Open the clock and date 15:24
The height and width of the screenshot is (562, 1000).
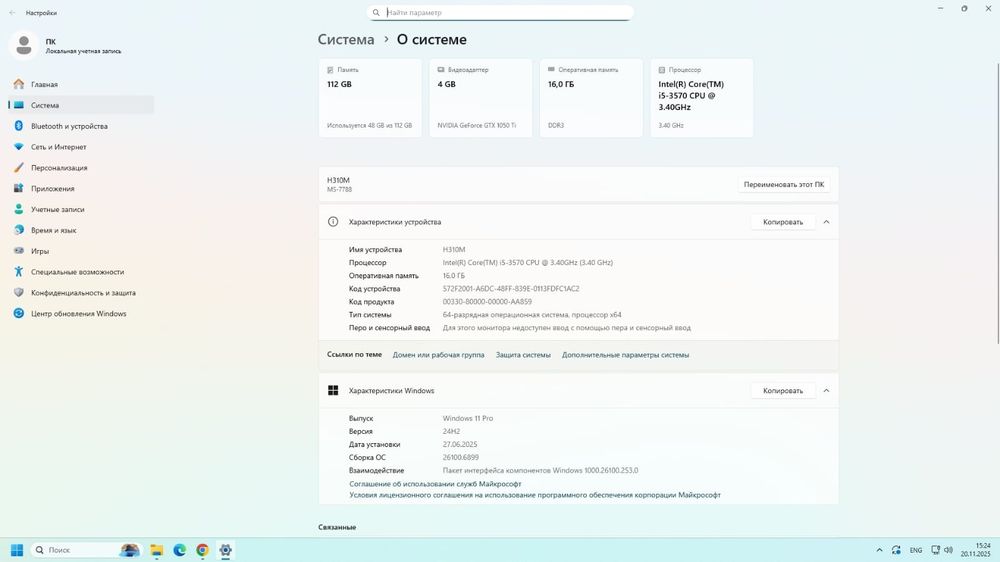click(976, 550)
